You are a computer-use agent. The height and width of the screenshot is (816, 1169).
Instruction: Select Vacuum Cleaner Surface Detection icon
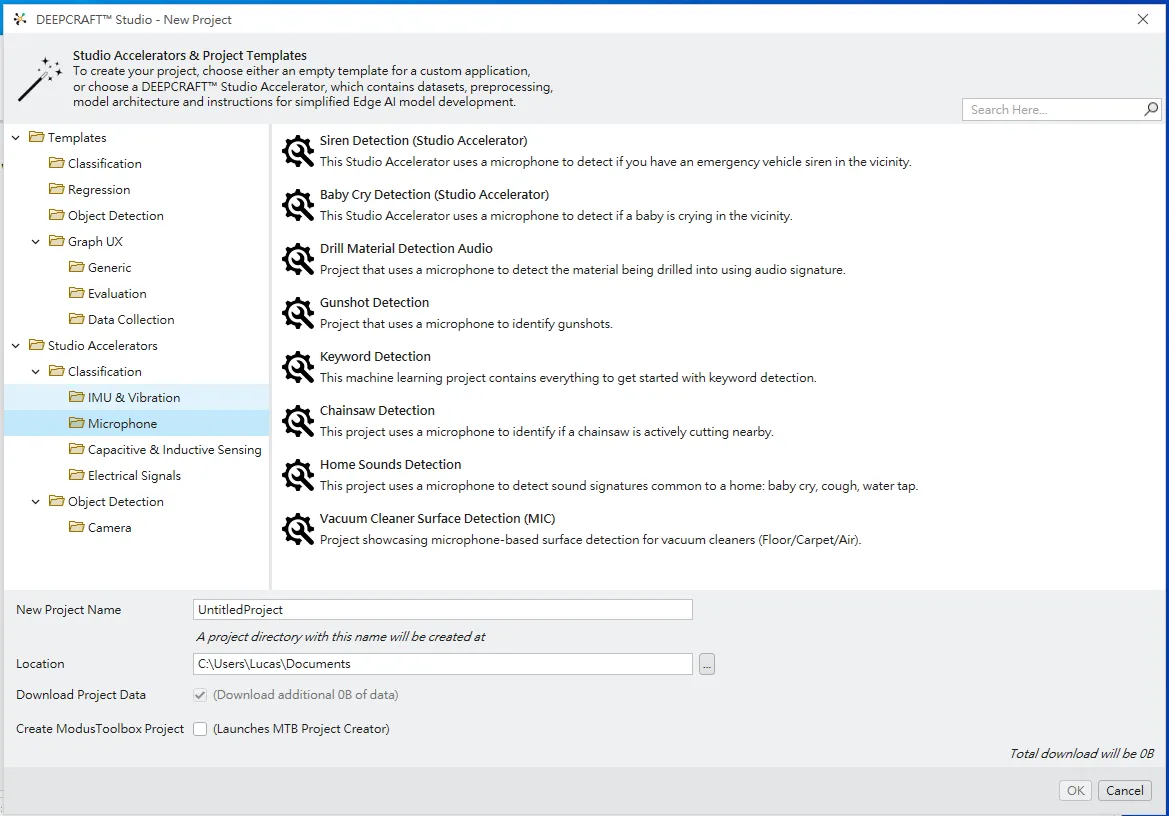point(298,529)
